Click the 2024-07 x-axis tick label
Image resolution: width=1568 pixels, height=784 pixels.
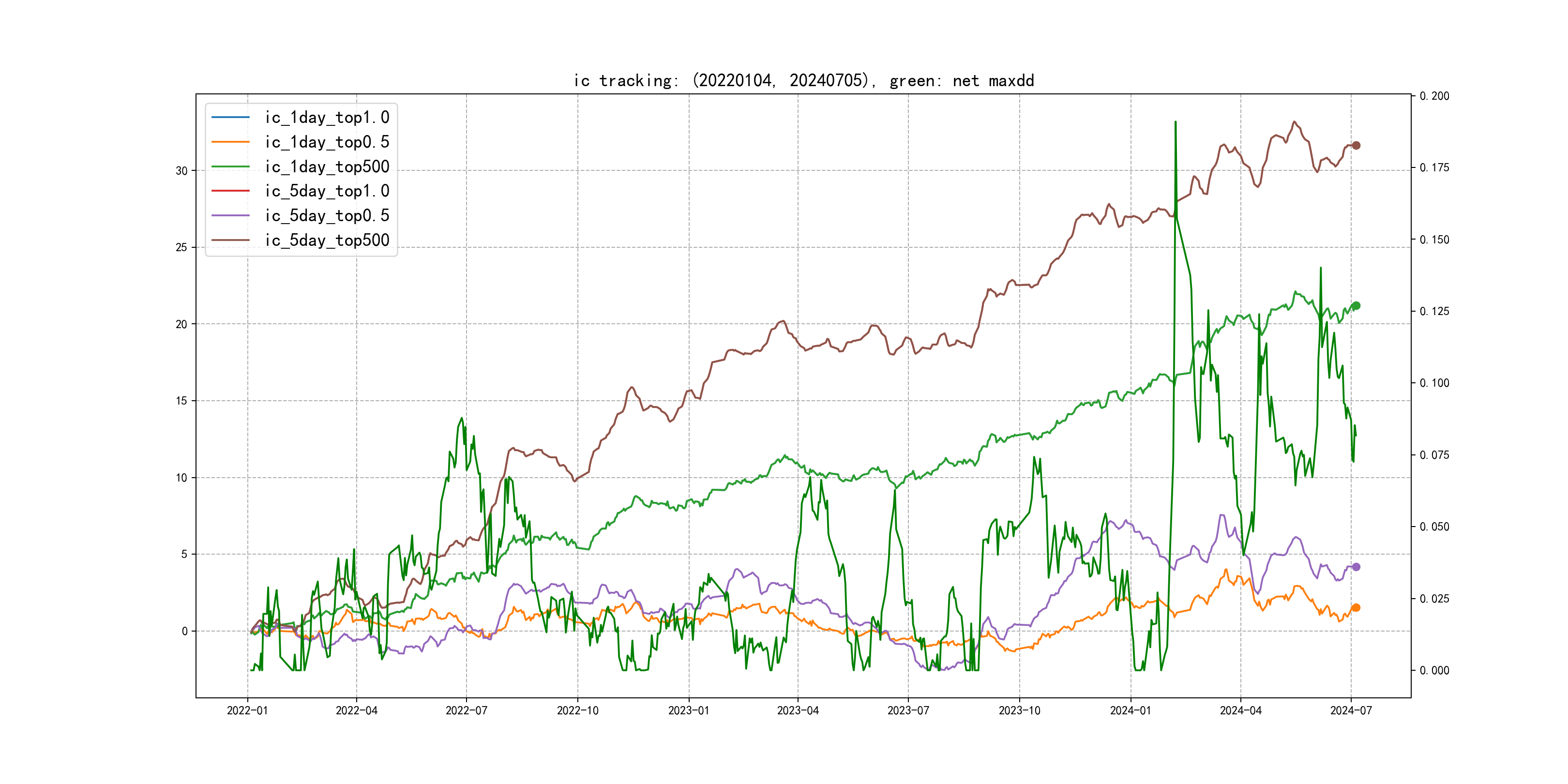1351,710
